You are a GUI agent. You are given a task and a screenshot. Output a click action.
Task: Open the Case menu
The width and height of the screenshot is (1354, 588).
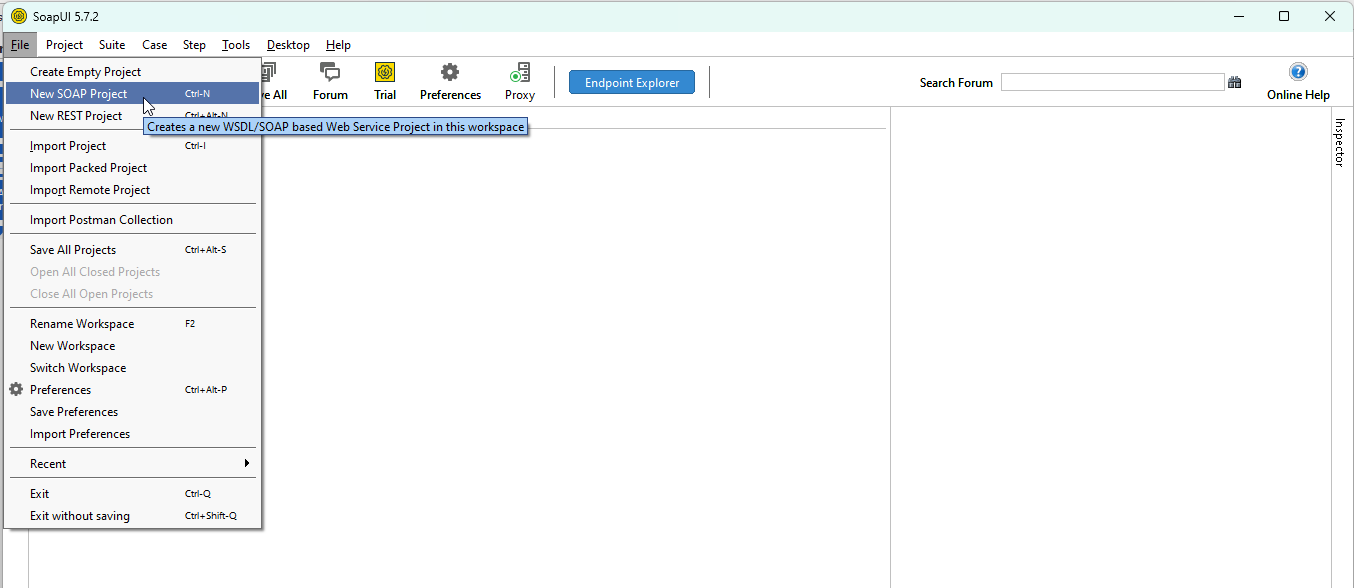tap(155, 45)
